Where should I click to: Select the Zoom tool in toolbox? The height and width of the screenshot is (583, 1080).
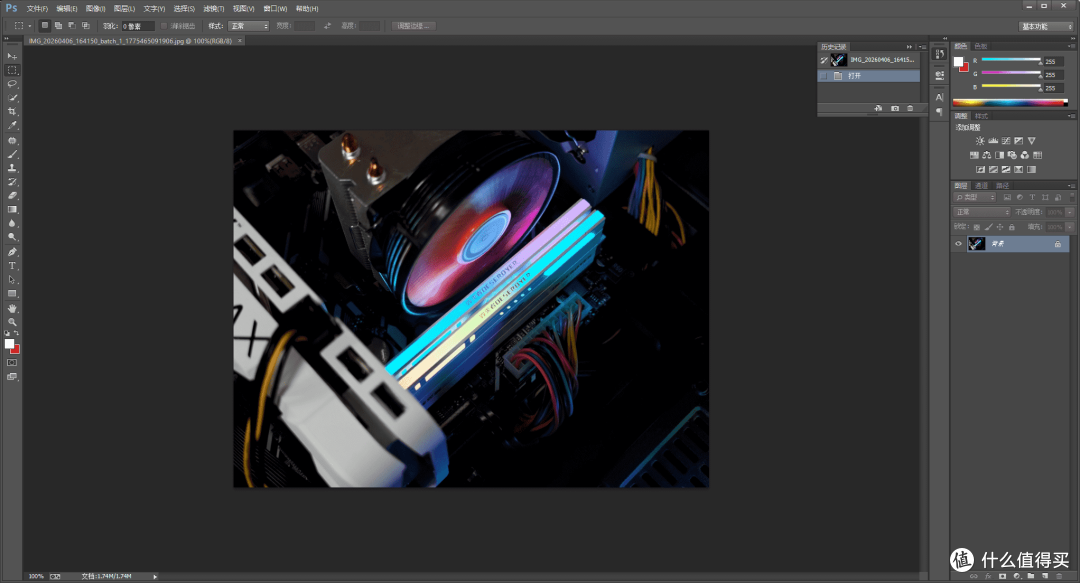12,322
